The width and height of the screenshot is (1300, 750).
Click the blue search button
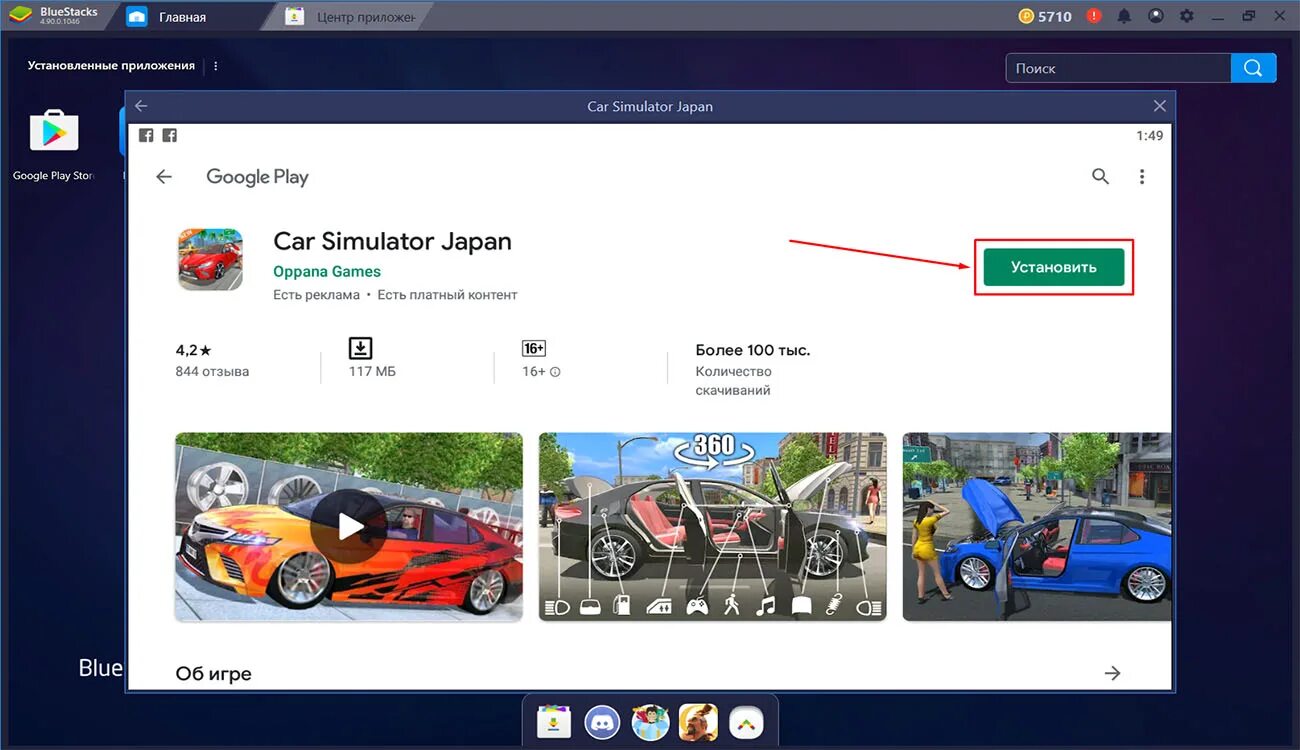point(1254,68)
